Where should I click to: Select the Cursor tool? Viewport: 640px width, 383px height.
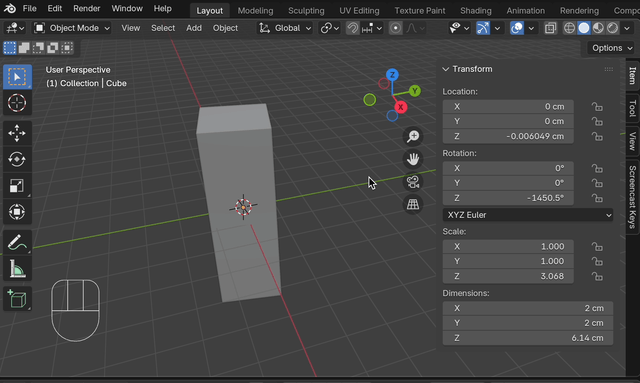pyautogui.click(x=17, y=103)
